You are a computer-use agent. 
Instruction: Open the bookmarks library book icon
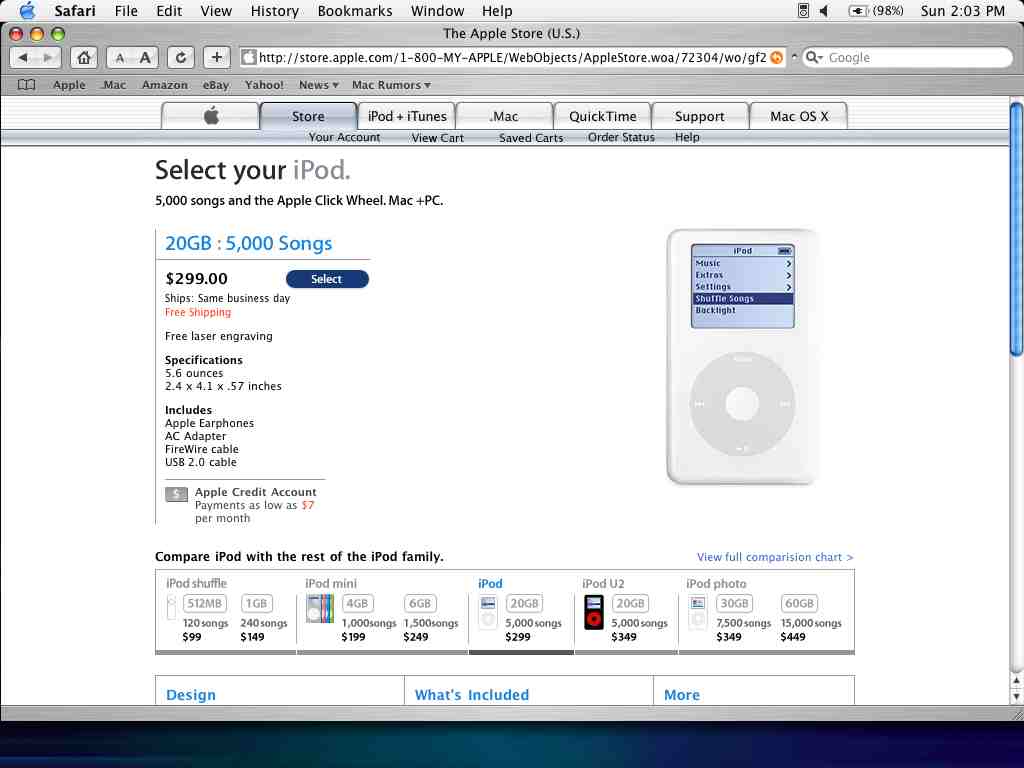coord(26,84)
